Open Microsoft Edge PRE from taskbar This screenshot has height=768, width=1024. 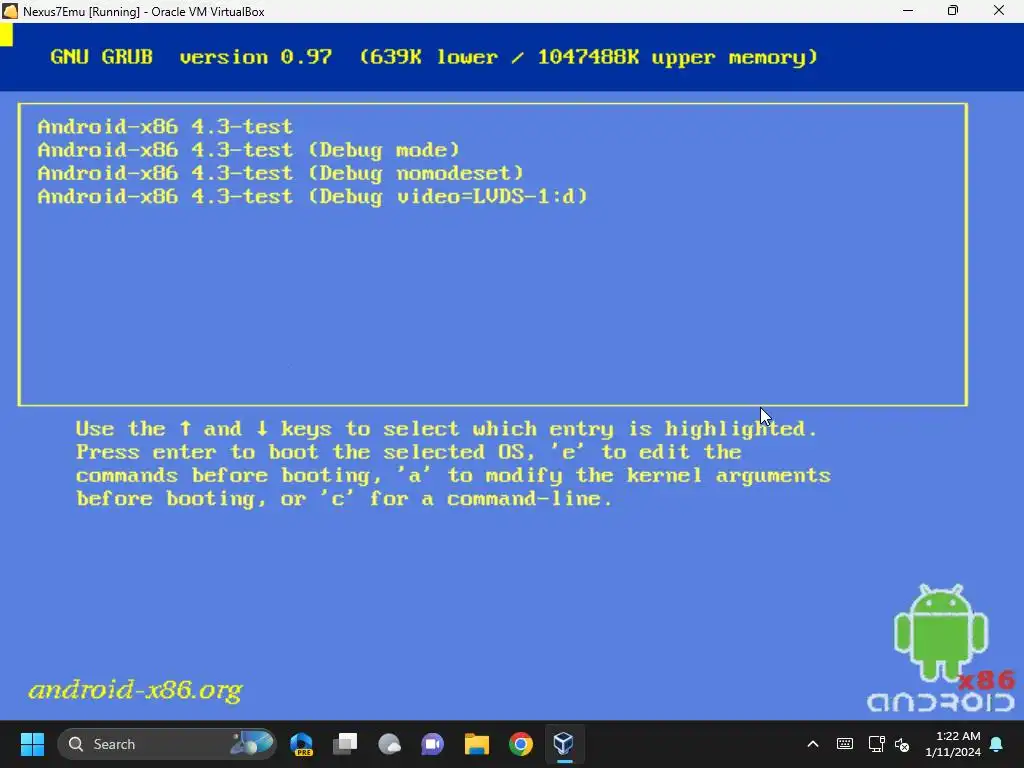[x=302, y=744]
